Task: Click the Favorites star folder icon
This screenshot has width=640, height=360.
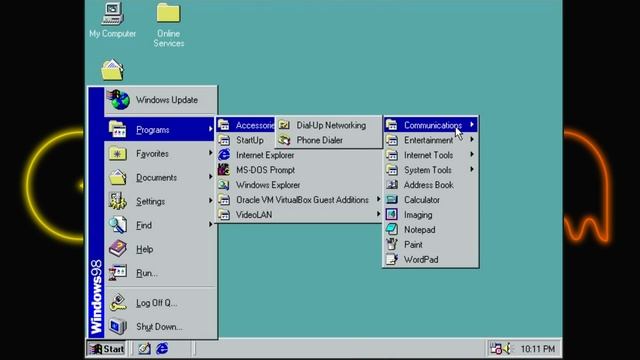Action: pos(118,153)
